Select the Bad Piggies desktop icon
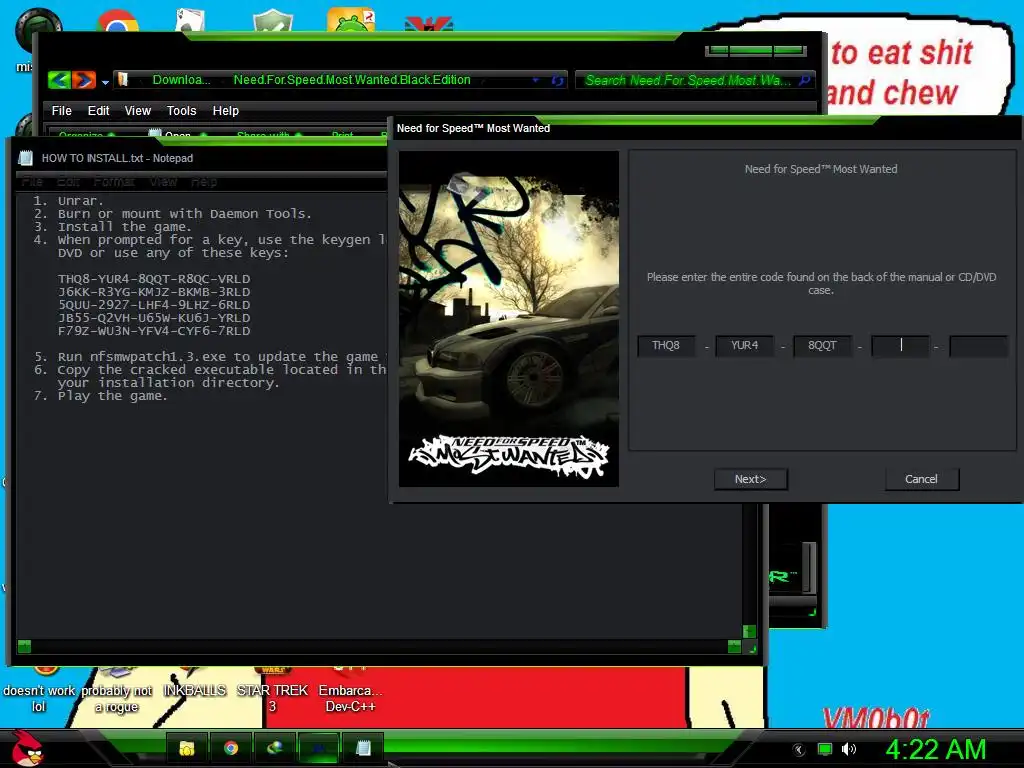The image size is (1024, 768). pyautogui.click(x=351, y=20)
